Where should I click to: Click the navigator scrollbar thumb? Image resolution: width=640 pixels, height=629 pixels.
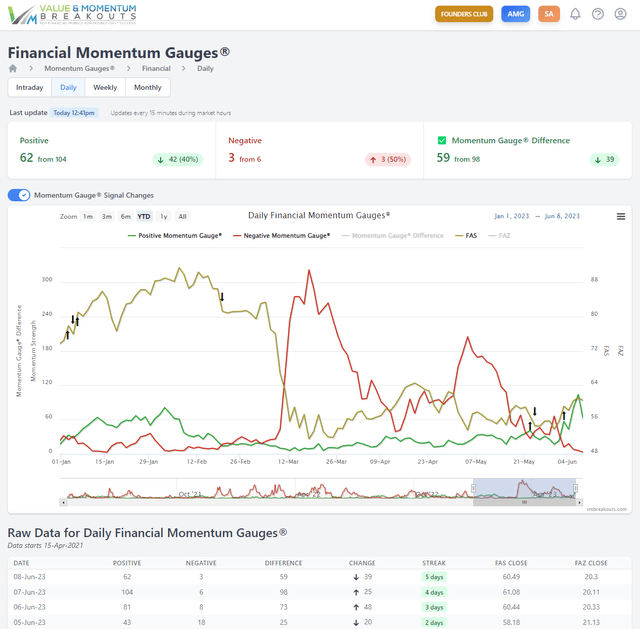(524, 502)
